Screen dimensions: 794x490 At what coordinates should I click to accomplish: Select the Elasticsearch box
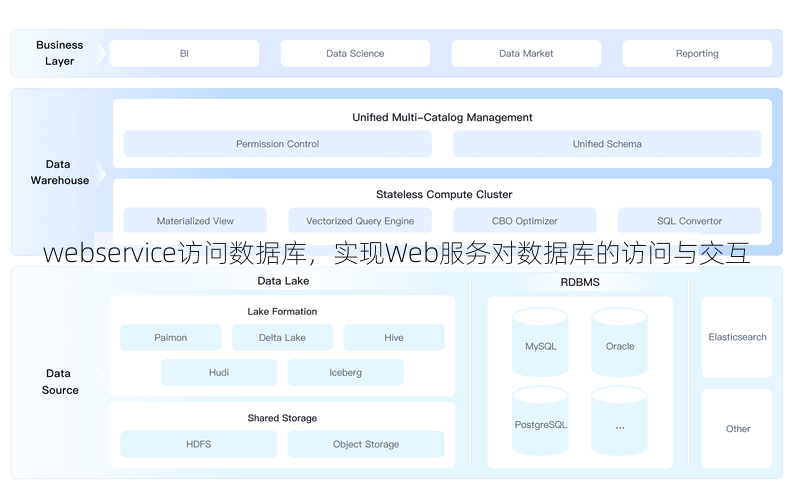click(x=737, y=337)
